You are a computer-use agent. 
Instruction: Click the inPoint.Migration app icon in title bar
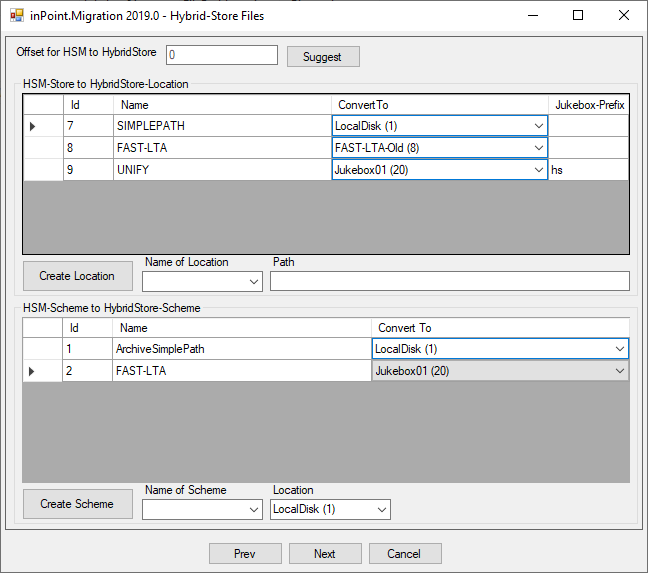tap(16, 16)
